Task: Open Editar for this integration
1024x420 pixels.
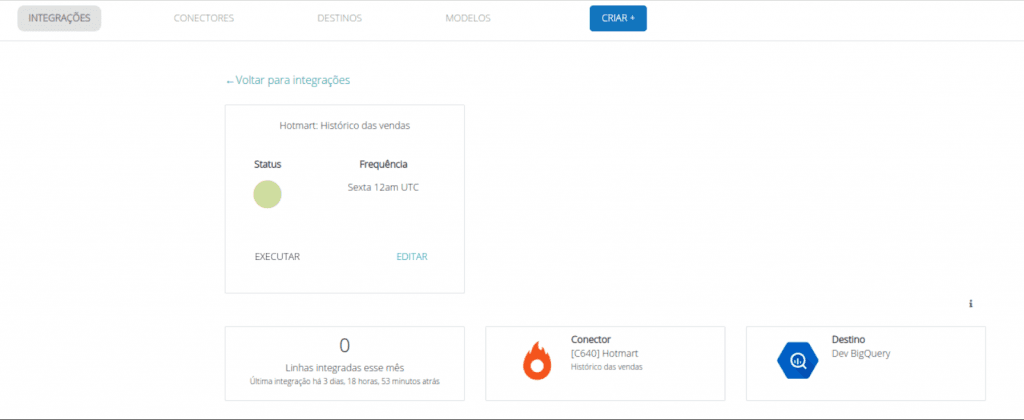Action: click(412, 257)
